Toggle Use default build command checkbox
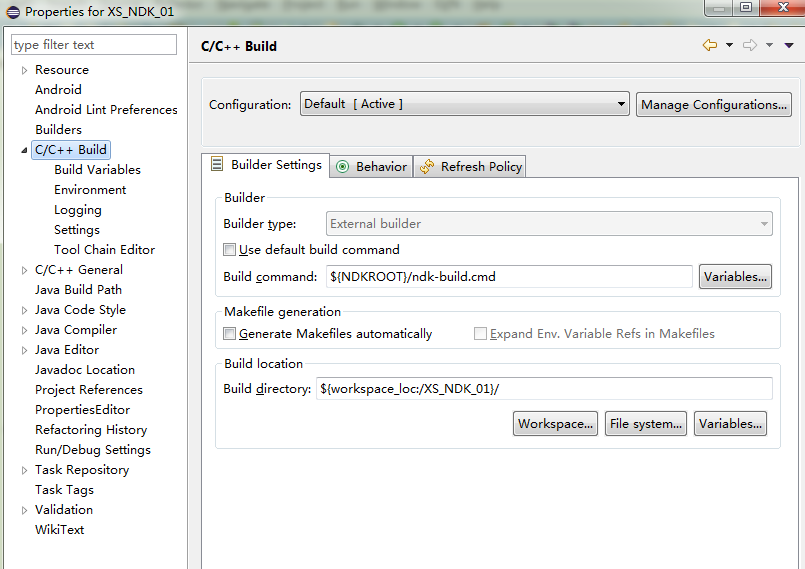Screen dimensions: 805x569 (229, 250)
